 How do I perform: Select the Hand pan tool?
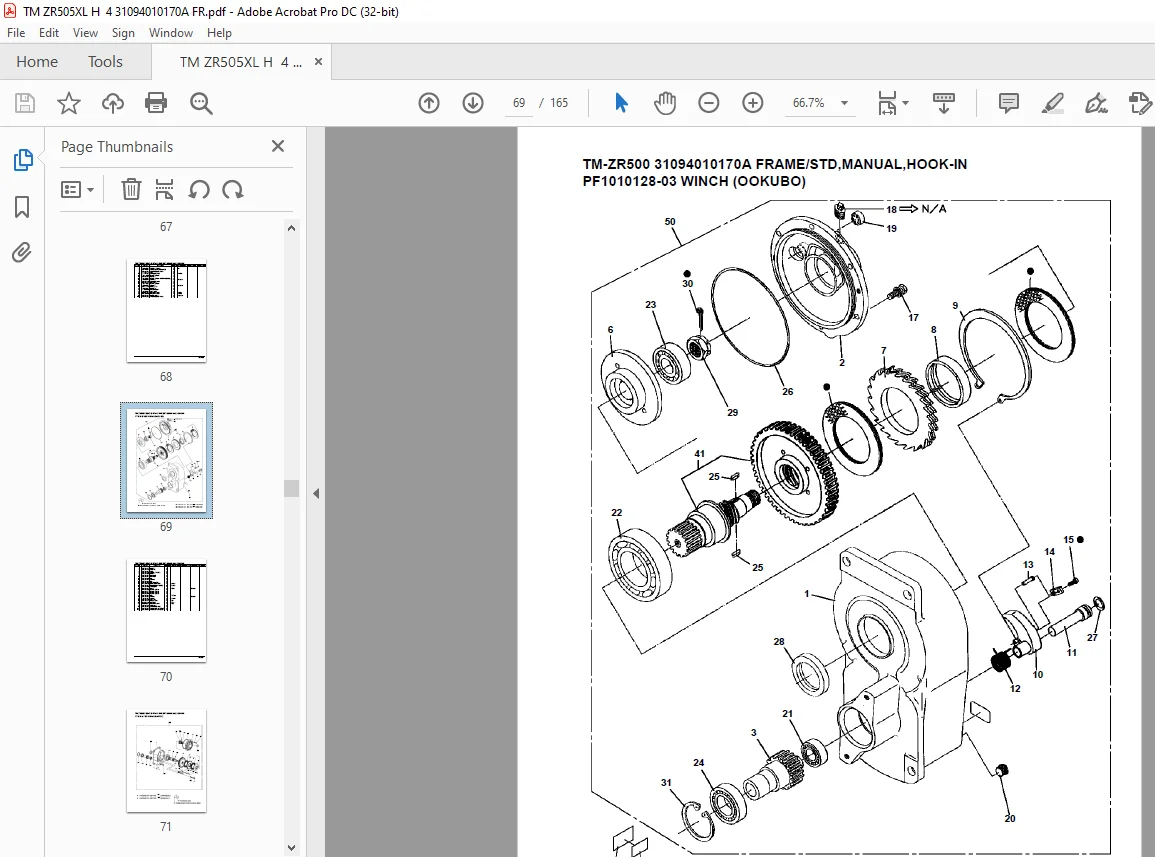[x=664, y=103]
